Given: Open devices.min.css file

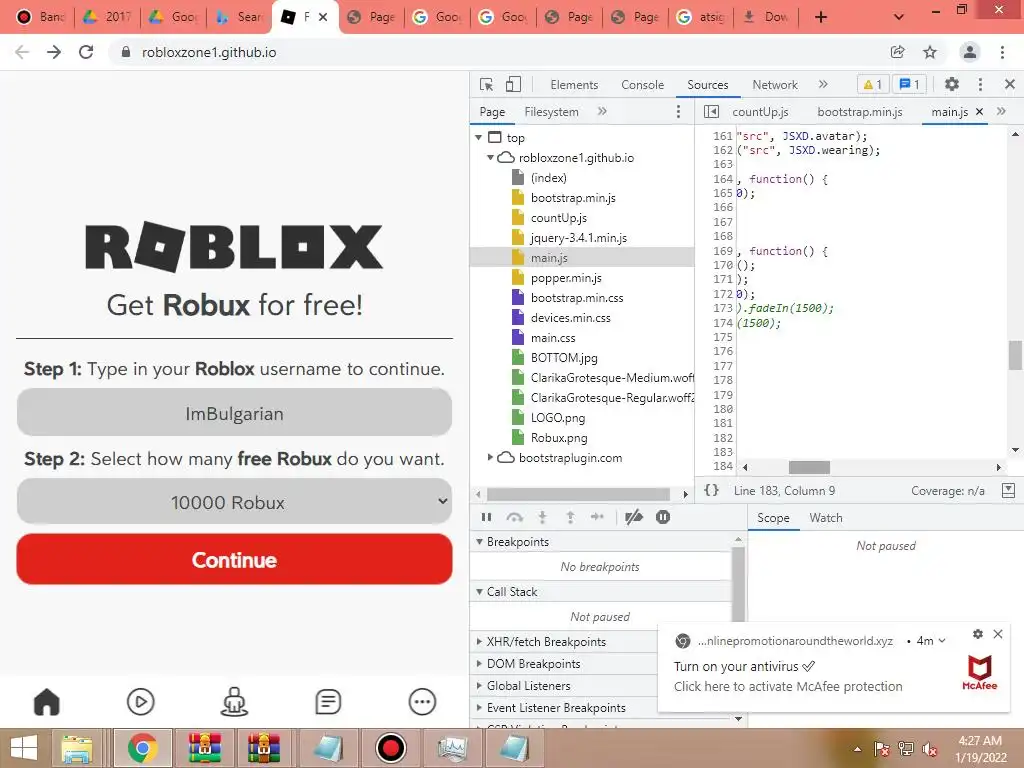Looking at the screenshot, I should 571,317.
